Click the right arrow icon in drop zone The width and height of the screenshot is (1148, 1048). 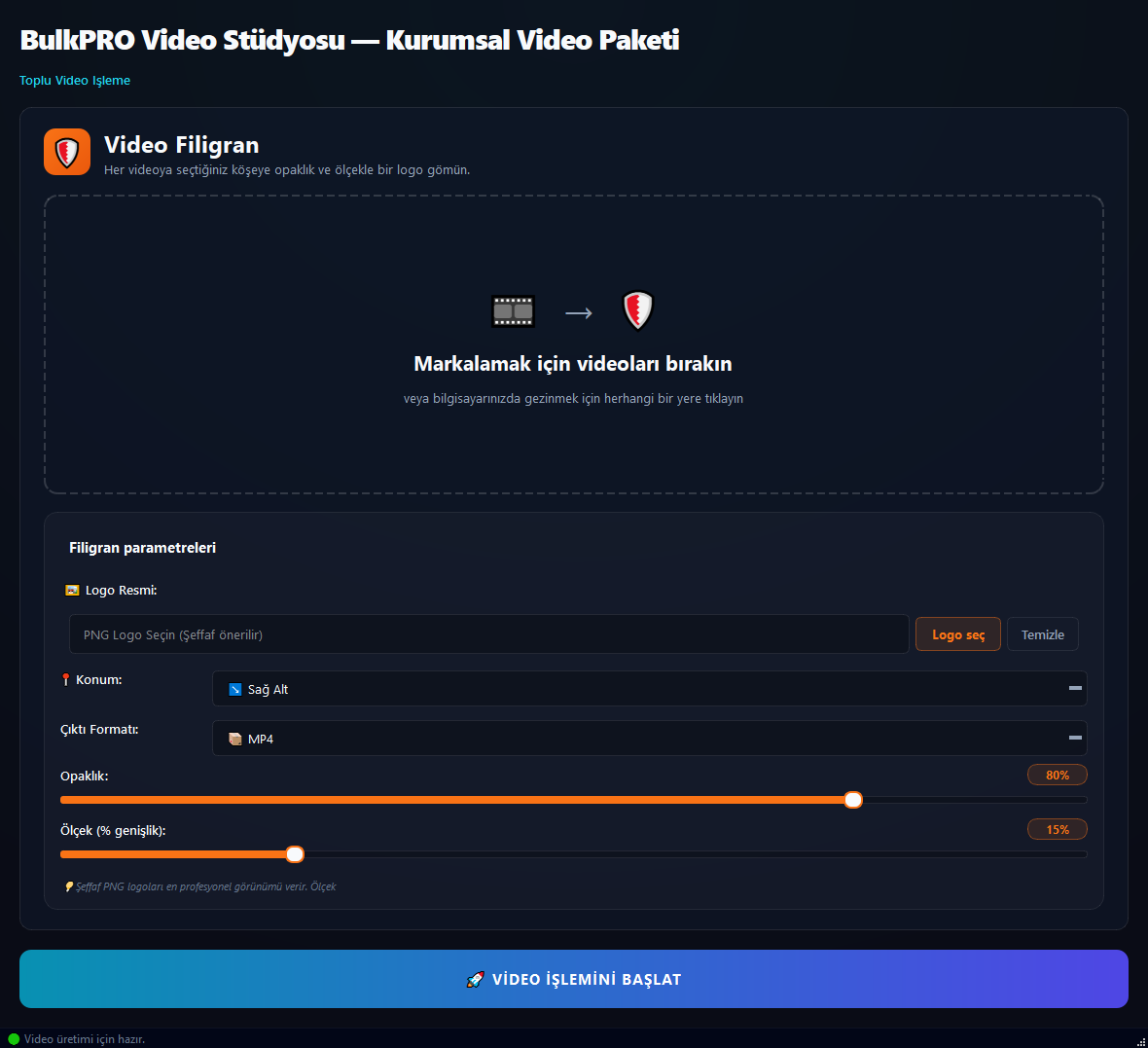point(579,313)
